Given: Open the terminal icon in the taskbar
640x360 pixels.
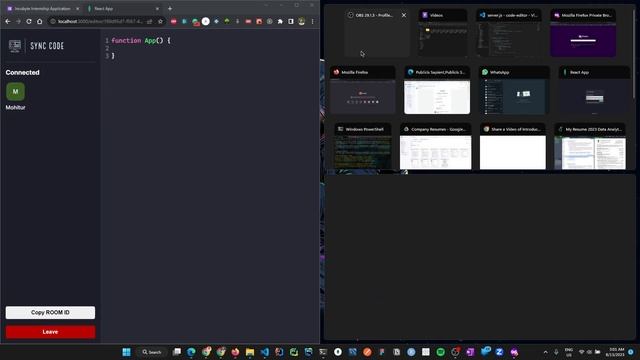Looking at the screenshot, I should tap(323, 352).
